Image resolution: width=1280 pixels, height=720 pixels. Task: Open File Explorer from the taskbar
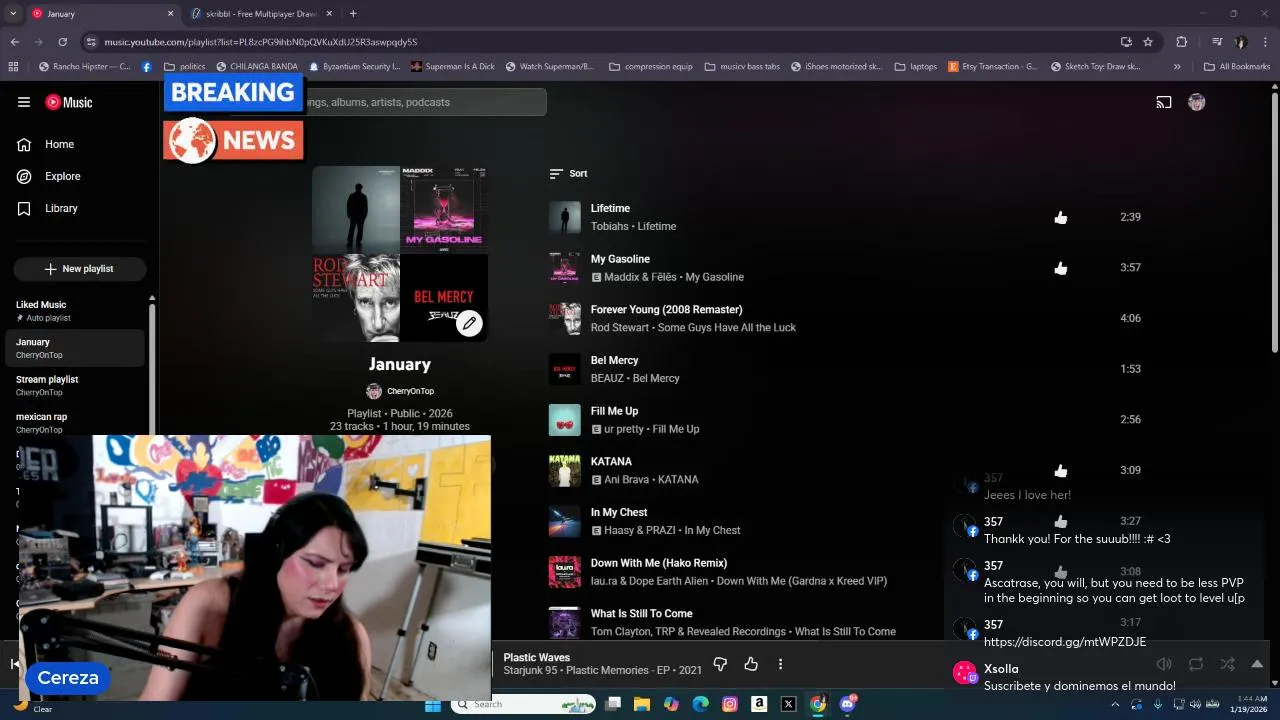(642, 704)
